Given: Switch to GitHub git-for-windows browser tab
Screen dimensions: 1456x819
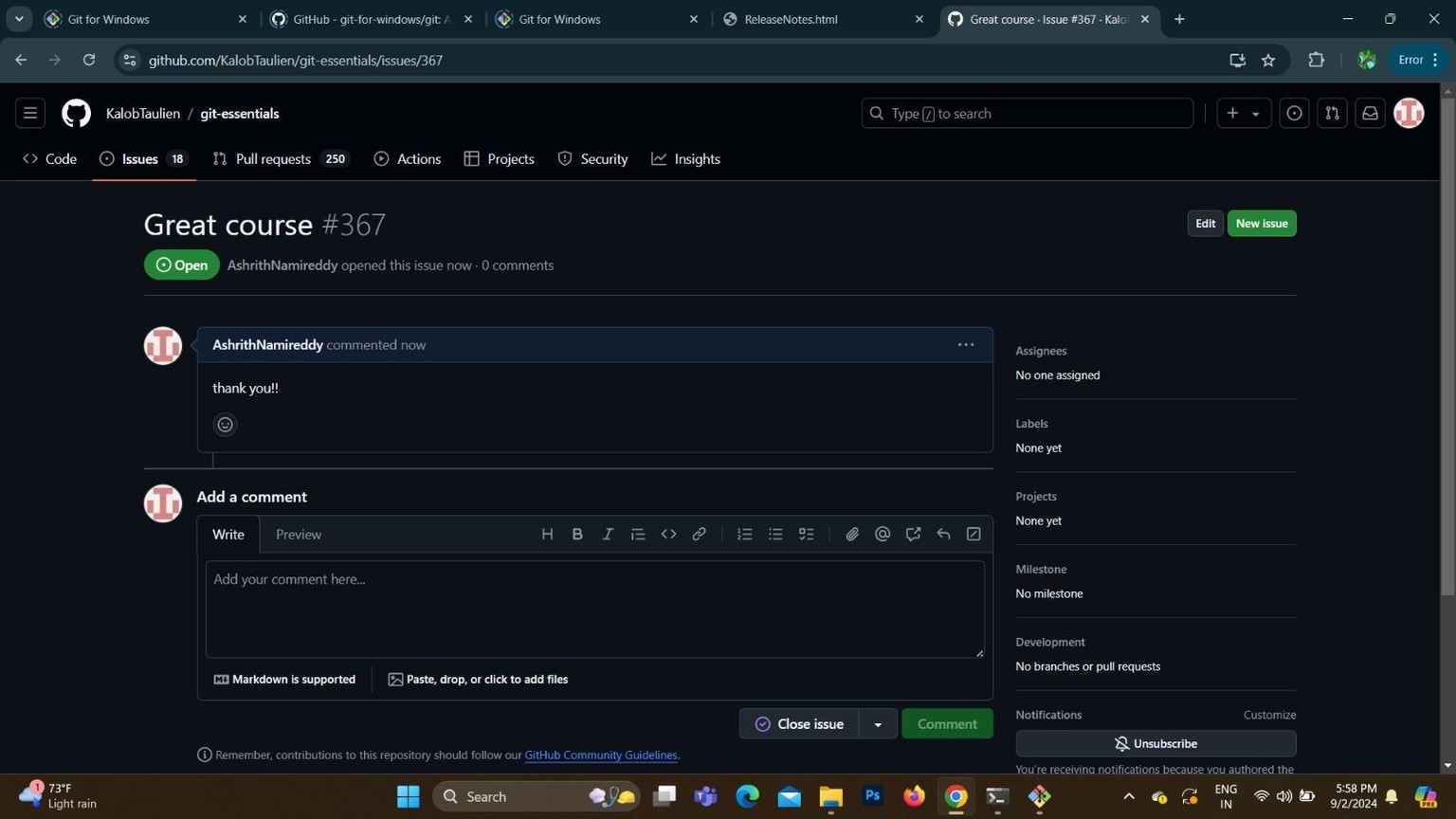Looking at the screenshot, I should tap(372, 19).
